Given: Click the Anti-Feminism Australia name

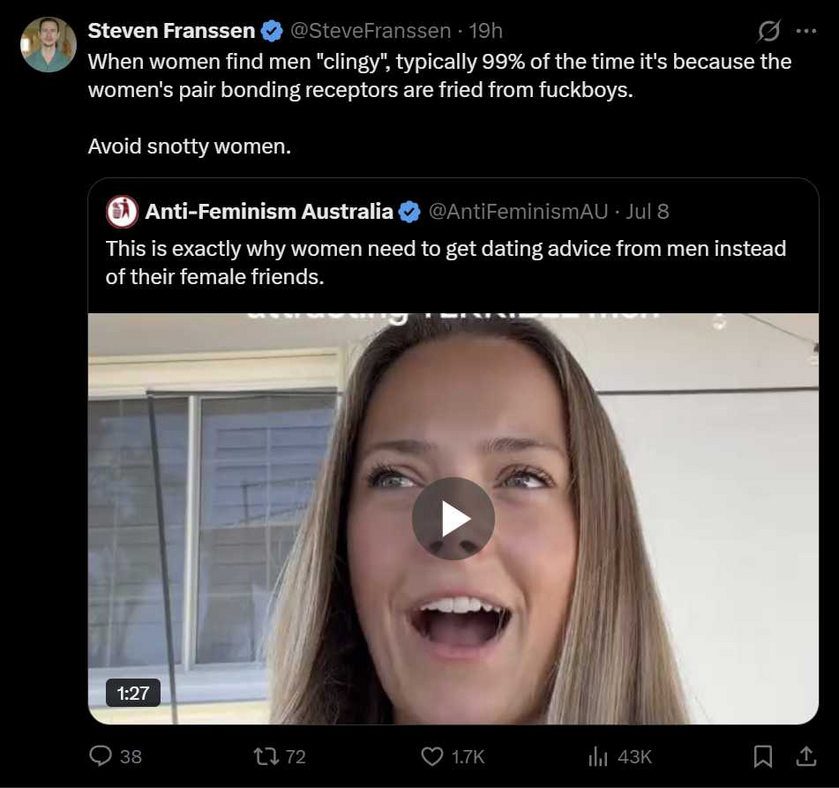Looking at the screenshot, I should point(269,212).
